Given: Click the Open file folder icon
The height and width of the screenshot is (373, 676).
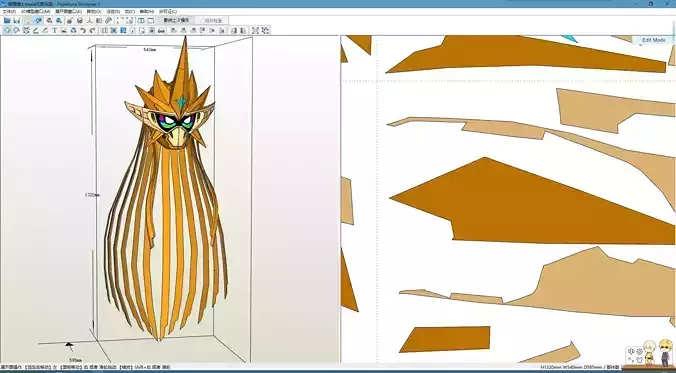Looking at the screenshot, I should [7, 20].
